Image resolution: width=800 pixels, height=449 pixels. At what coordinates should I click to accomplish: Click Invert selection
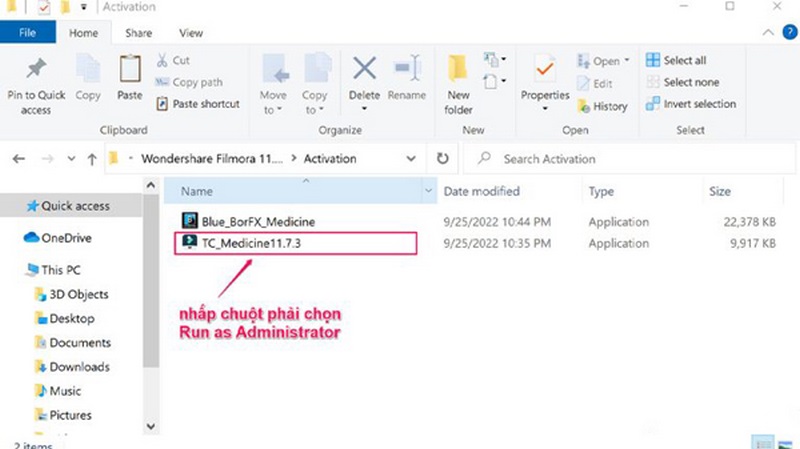tap(691, 104)
